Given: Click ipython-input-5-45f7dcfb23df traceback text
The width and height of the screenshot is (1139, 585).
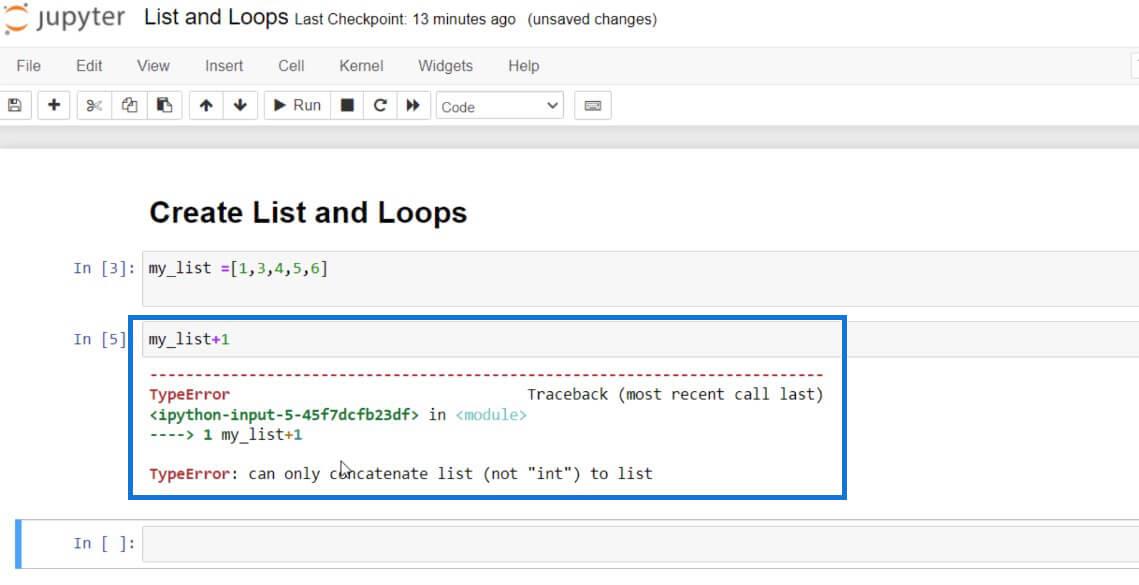Looking at the screenshot, I should 284,415.
